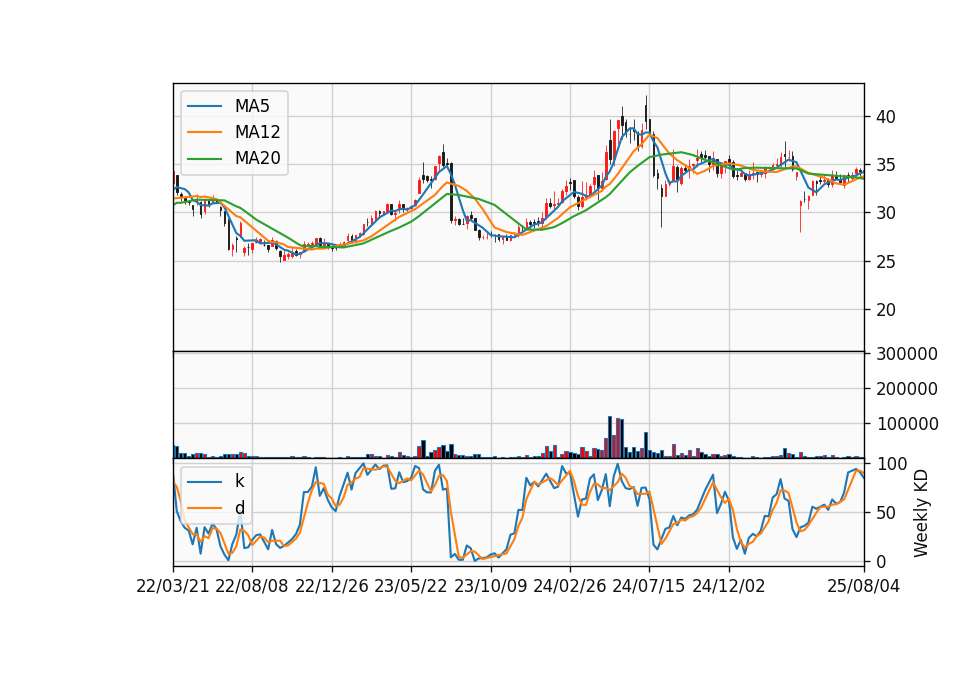Click the 22/12/26 date tick label

(x=332, y=586)
